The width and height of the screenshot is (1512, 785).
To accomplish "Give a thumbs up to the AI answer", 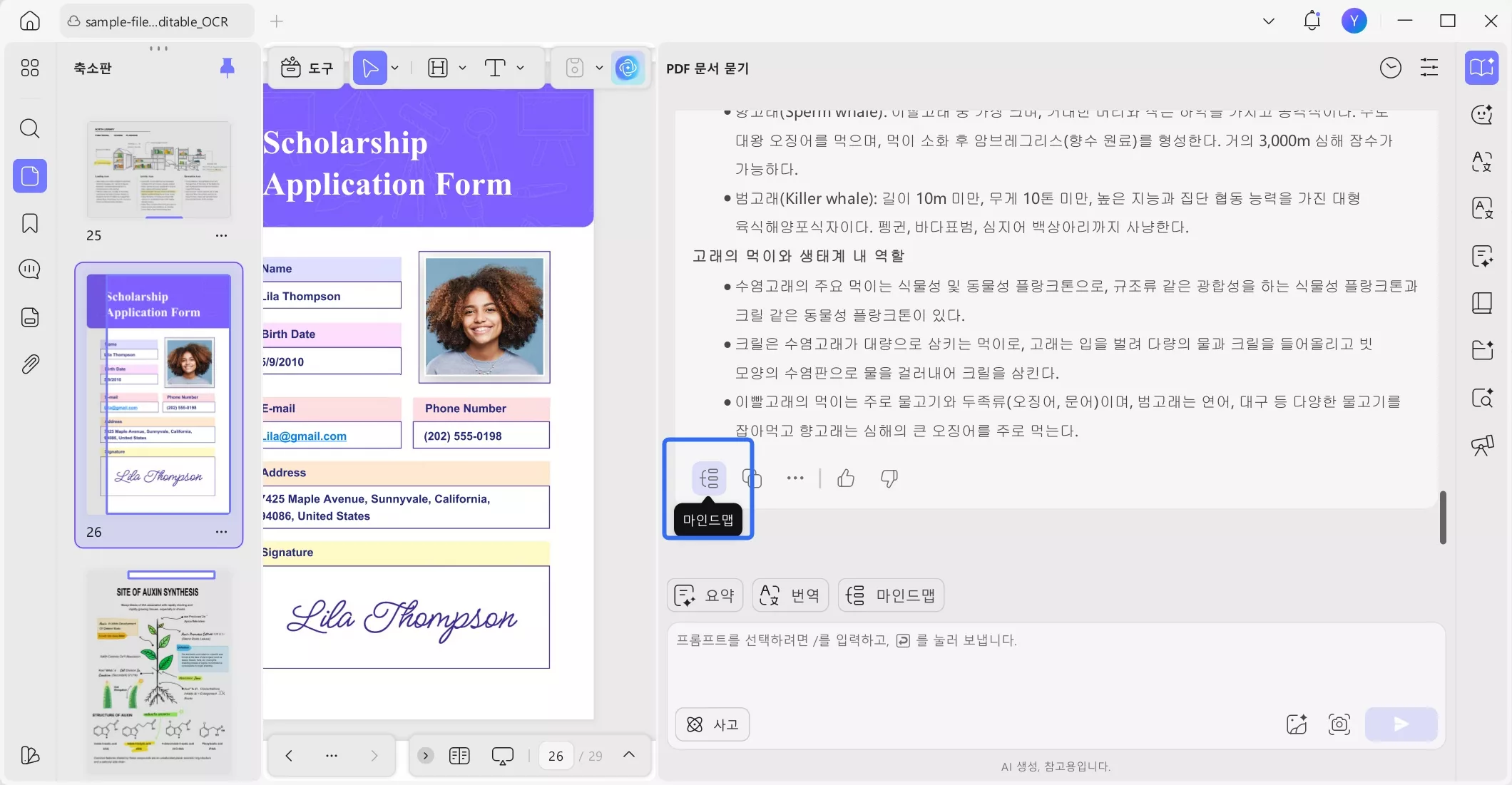I will (846, 478).
